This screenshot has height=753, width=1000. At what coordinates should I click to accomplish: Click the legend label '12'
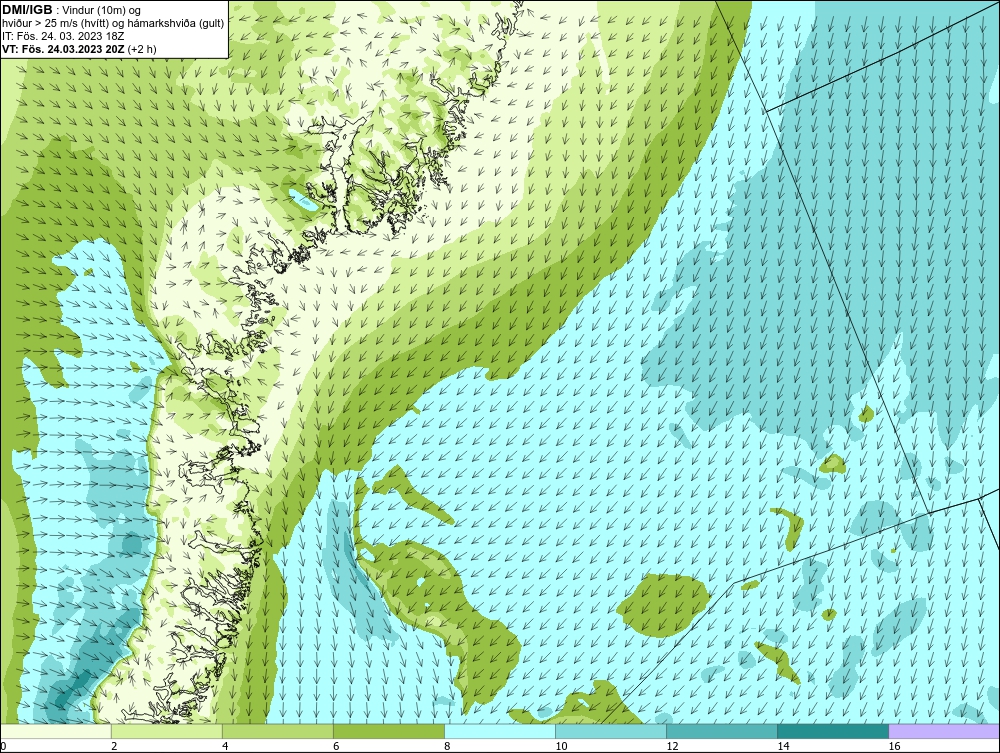pyautogui.click(x=672, y=746)
